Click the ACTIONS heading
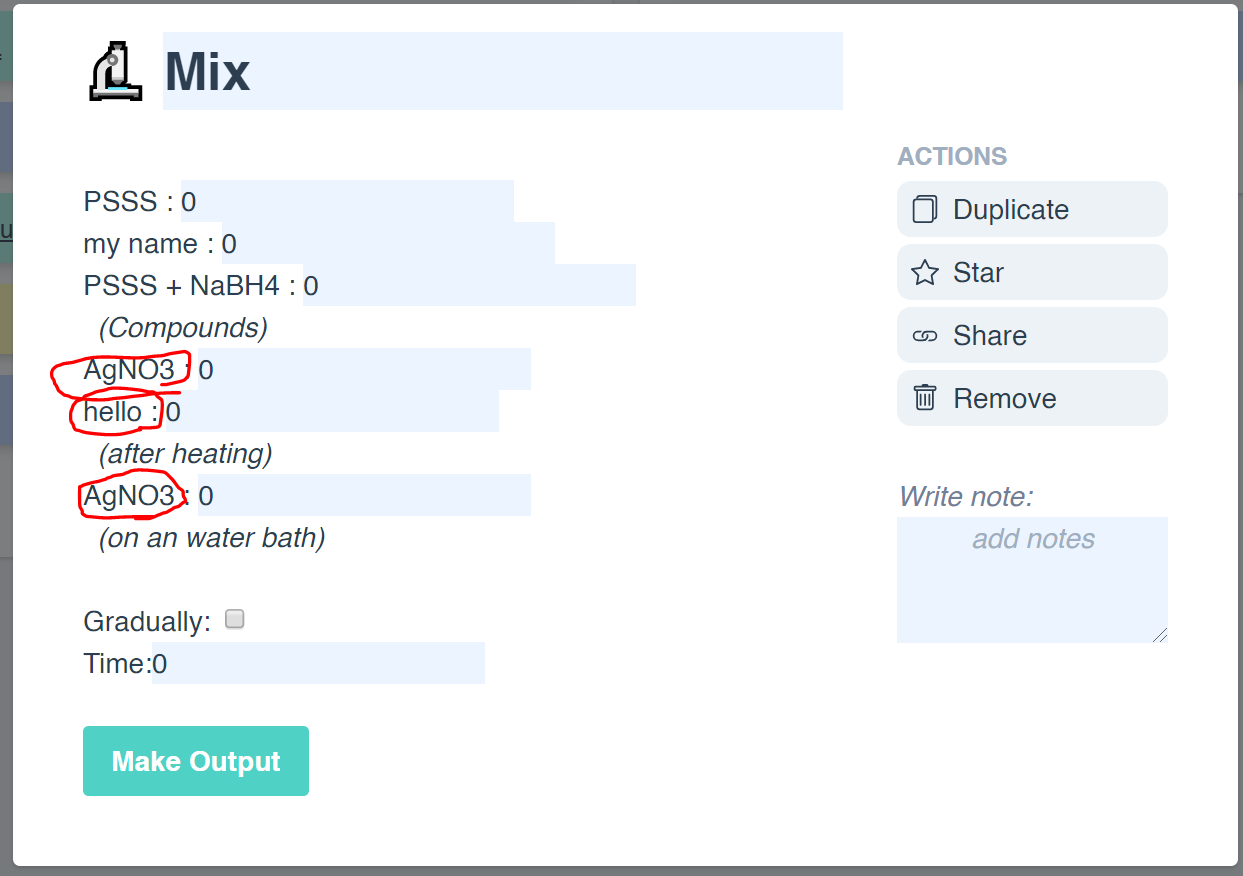Image resolution: width=1243 pixels, height=876 pixels. coord(952,156)
